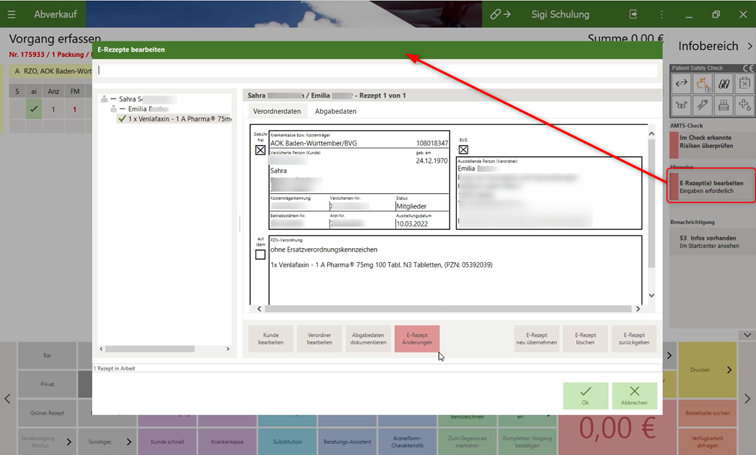Click the cross and drop icon in Patient Safety Check
This screenshot has height=455, width=756.
(744, 105)
